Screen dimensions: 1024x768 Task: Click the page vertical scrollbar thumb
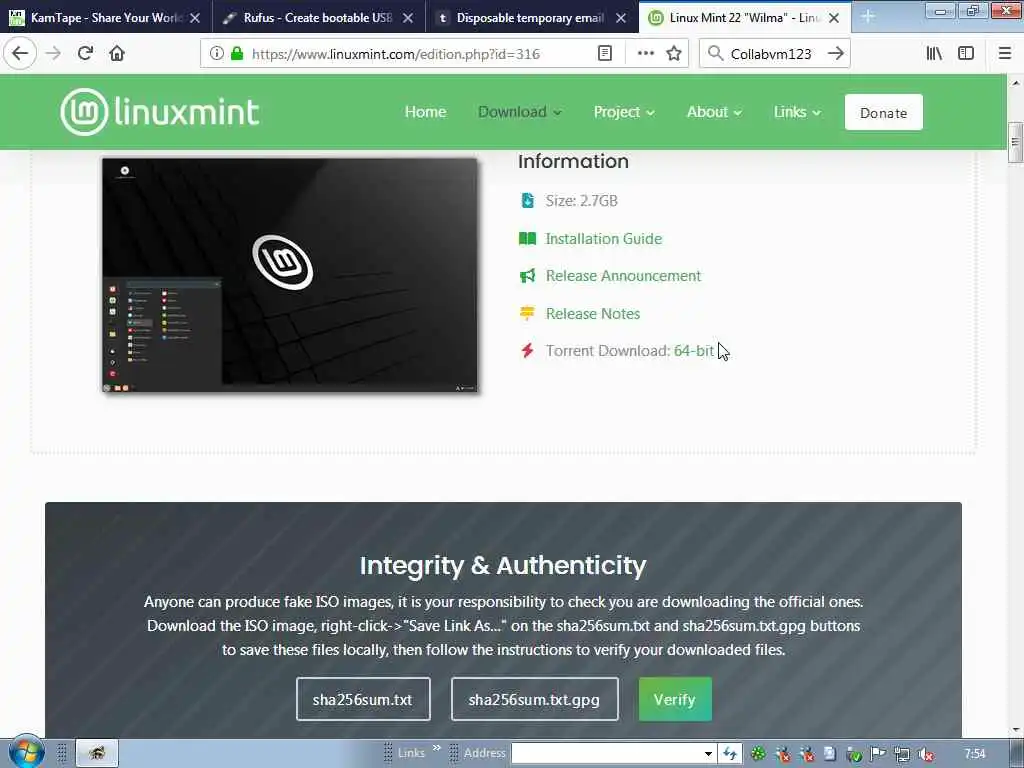point(1015,141)
